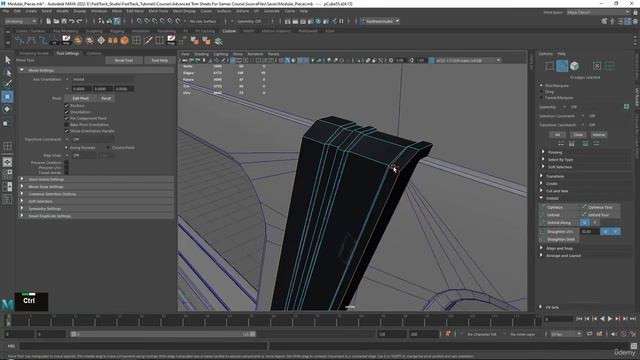Click the Unfold Along U button
Viewport: 640px width, 360px height.
coord(584,222)
